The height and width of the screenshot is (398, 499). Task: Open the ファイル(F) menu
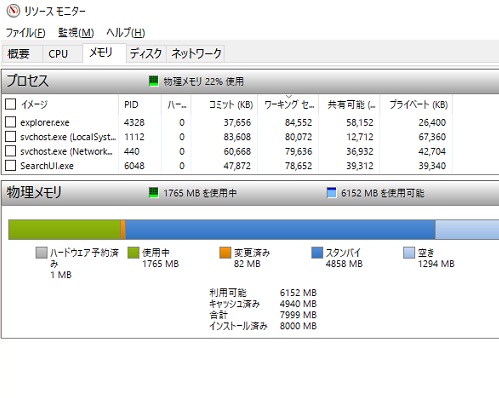(25, 33)
